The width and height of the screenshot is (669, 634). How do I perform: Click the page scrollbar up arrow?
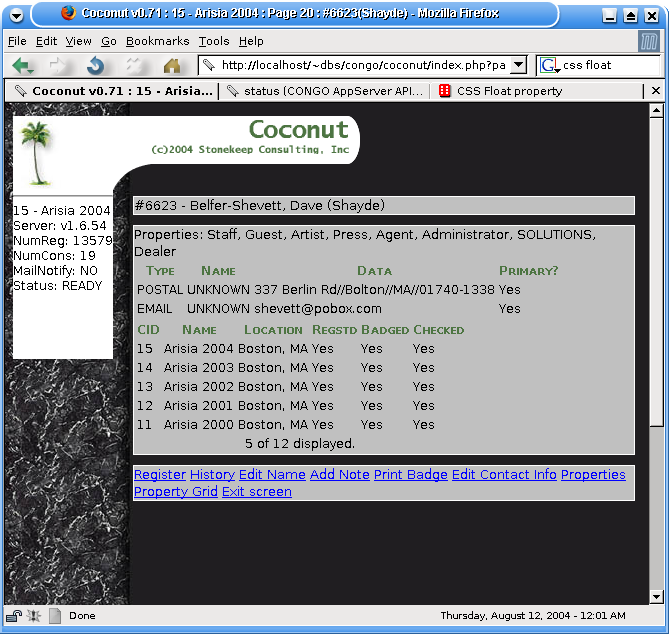pyautogui.click(x=656, y=111)
